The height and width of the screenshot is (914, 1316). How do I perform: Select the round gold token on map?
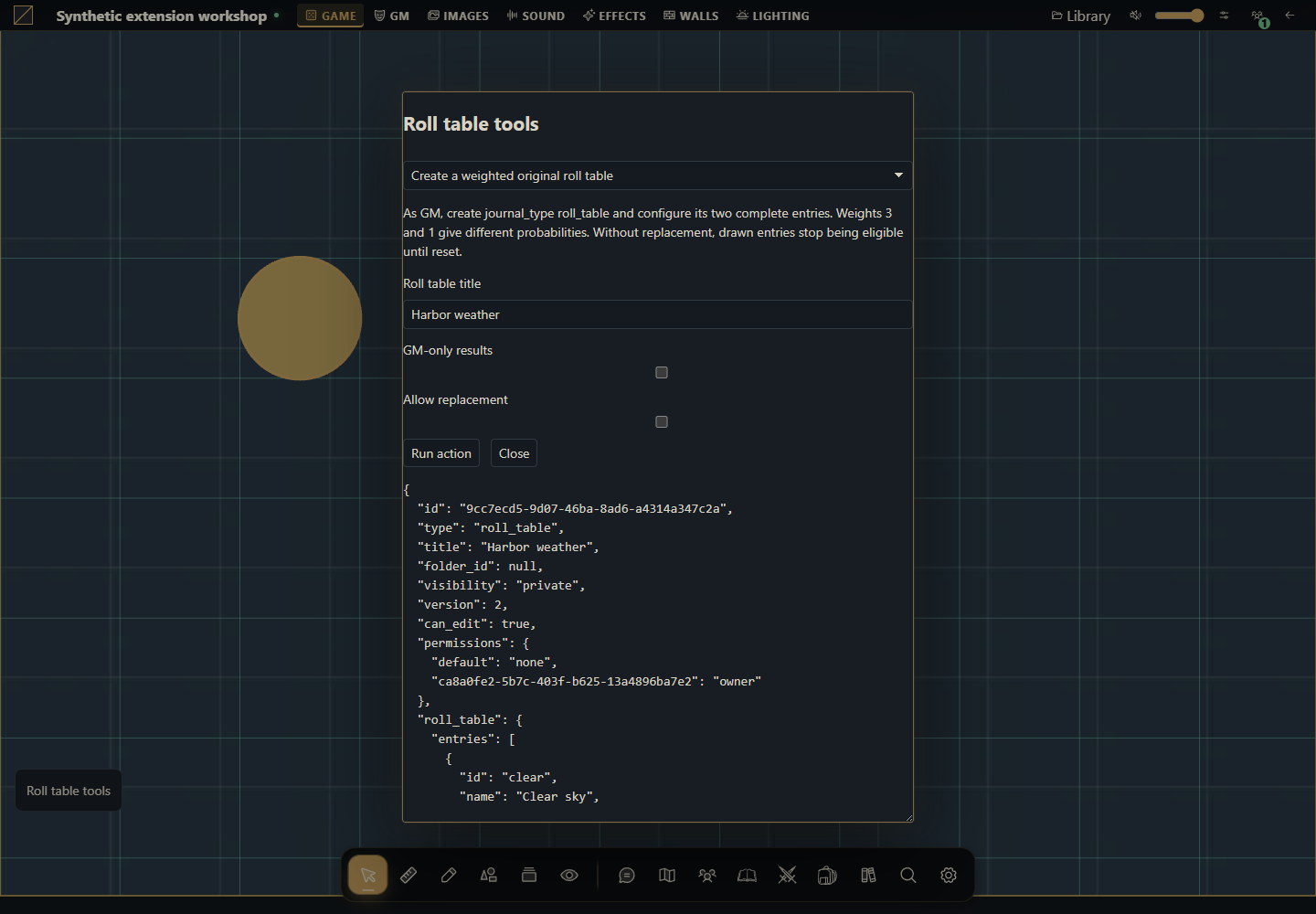click(300, 318)
